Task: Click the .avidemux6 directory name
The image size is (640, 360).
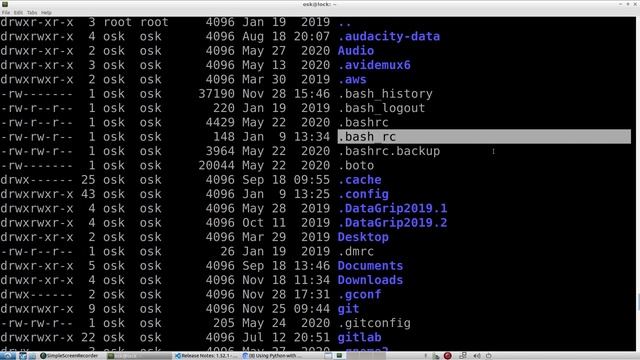Action: pos(374,65)
